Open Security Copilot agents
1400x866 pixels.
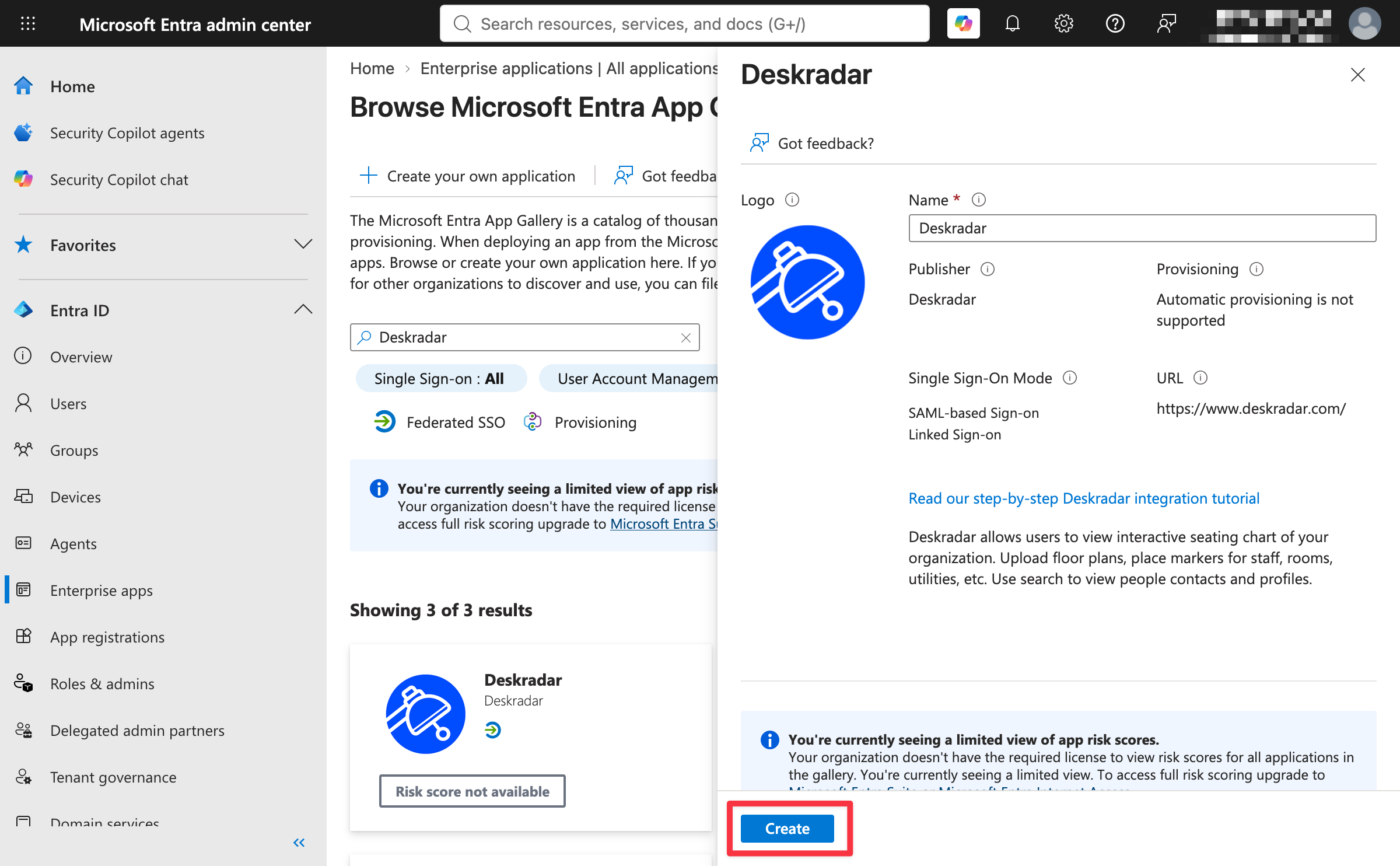coord(127,133)
